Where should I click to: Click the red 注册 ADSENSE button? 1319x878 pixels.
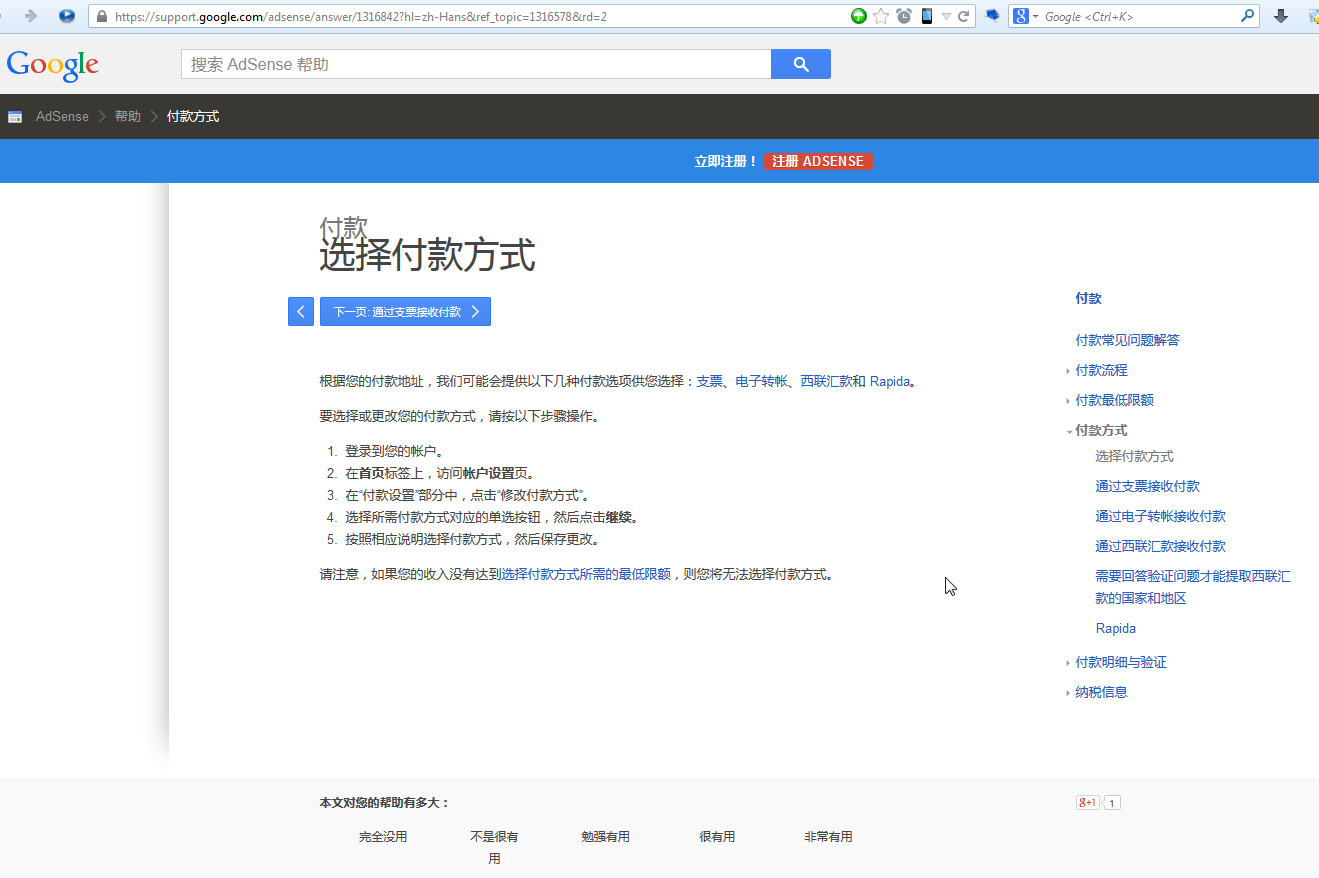coord(818,161)
